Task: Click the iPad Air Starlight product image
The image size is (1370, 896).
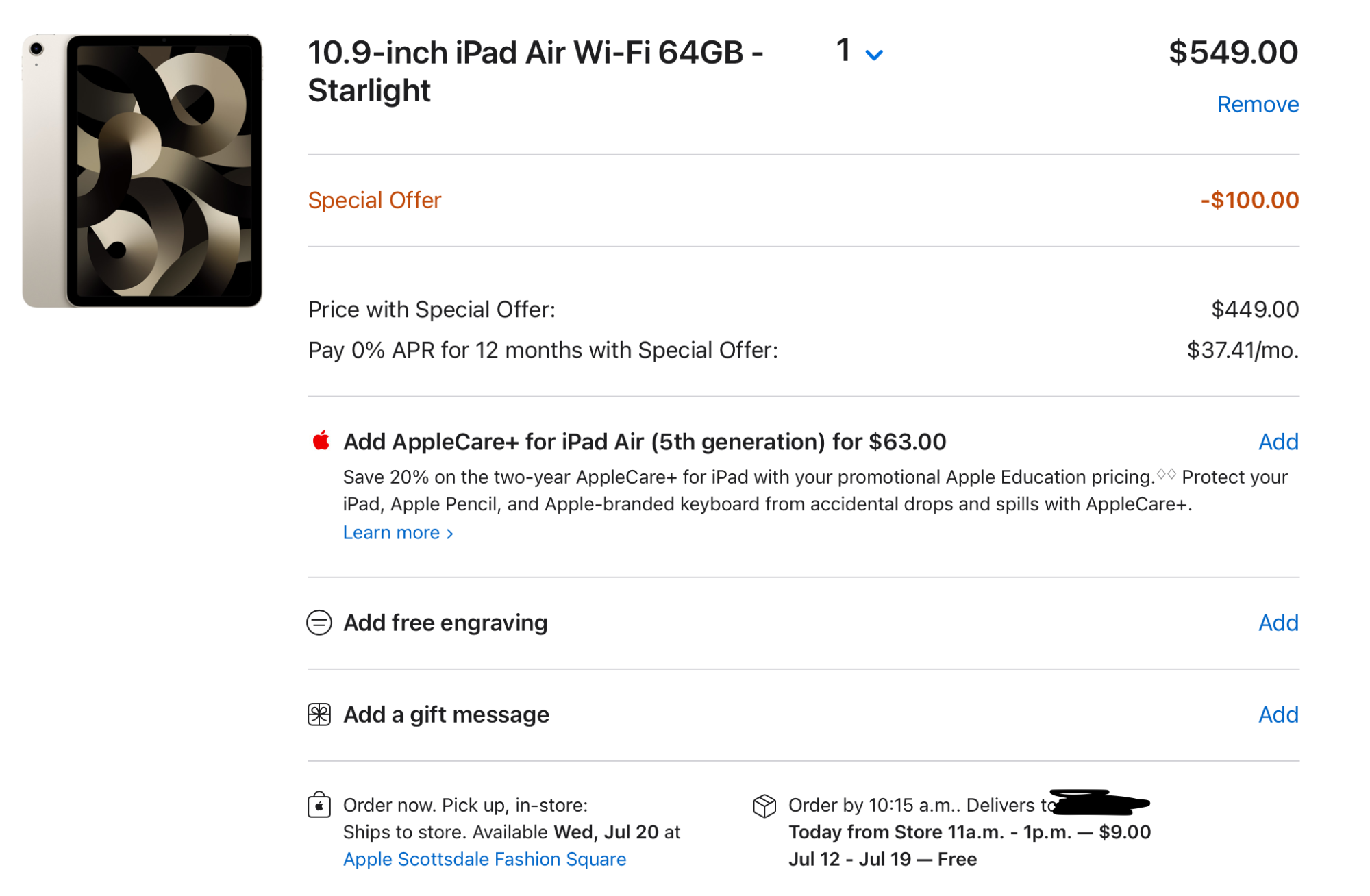Action: [x=142, y=171]
